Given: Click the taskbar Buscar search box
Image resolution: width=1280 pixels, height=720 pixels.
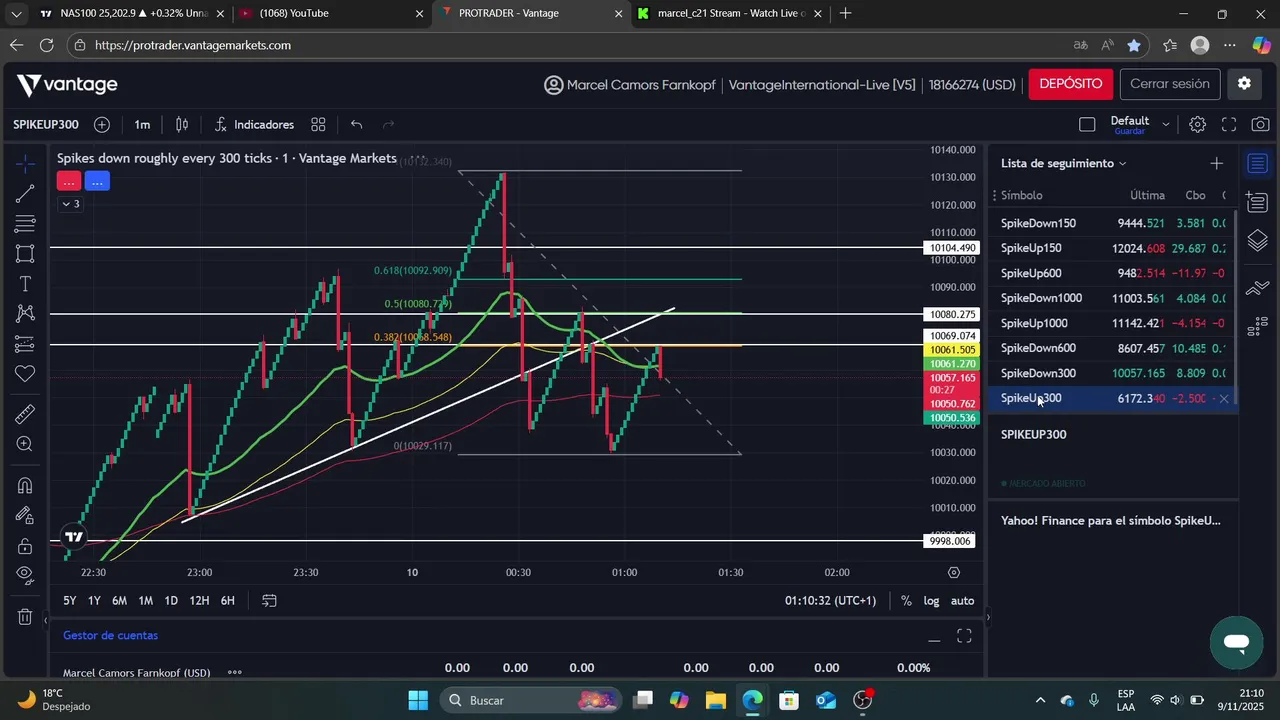Looking at the screenshot, I should tap(530, 700).
